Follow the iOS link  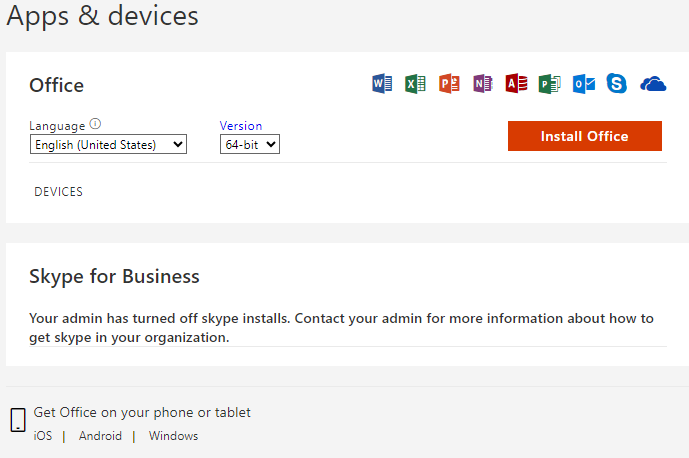[x=43, y=436]
